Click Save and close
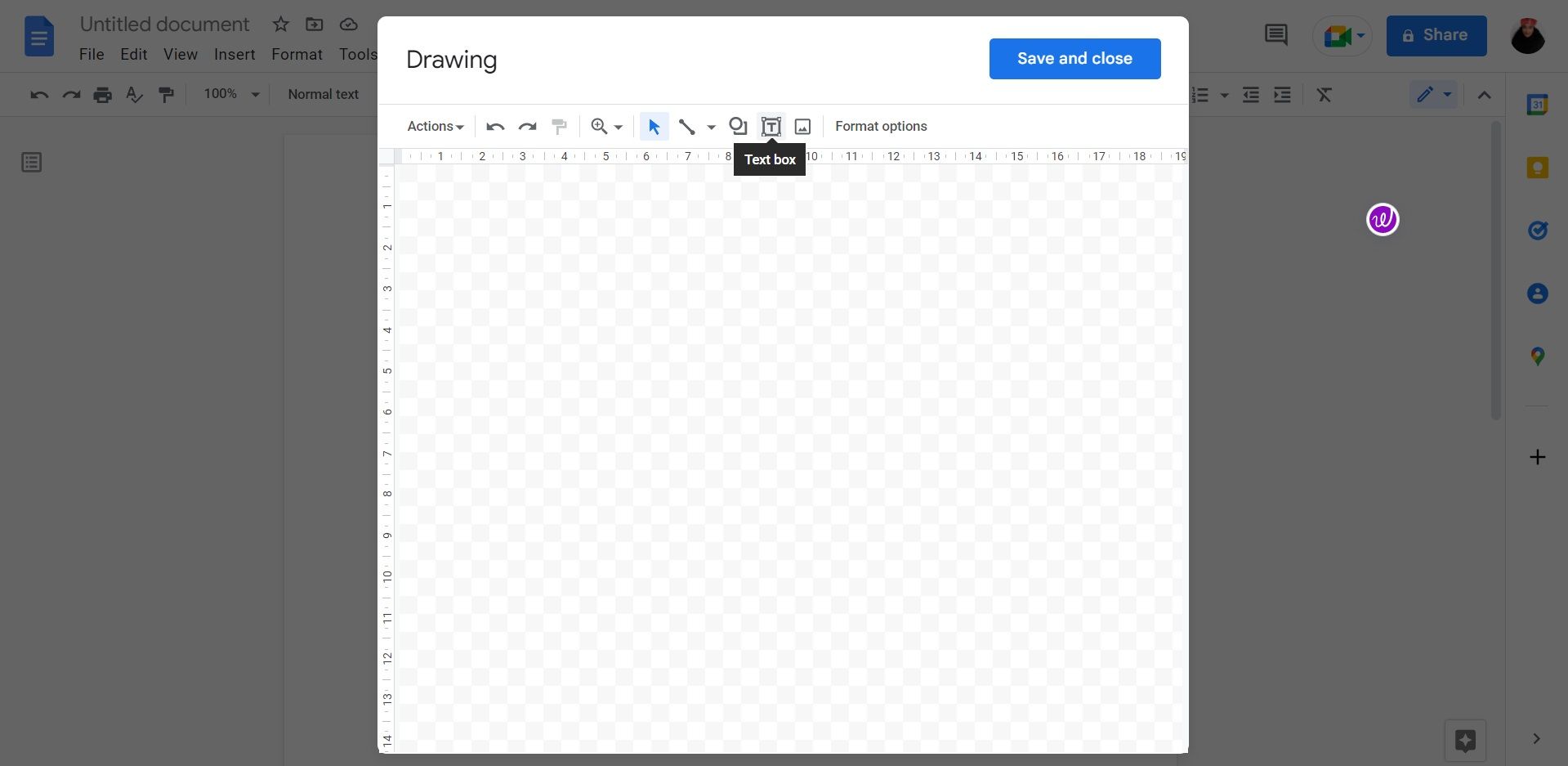 (1074, 59)
